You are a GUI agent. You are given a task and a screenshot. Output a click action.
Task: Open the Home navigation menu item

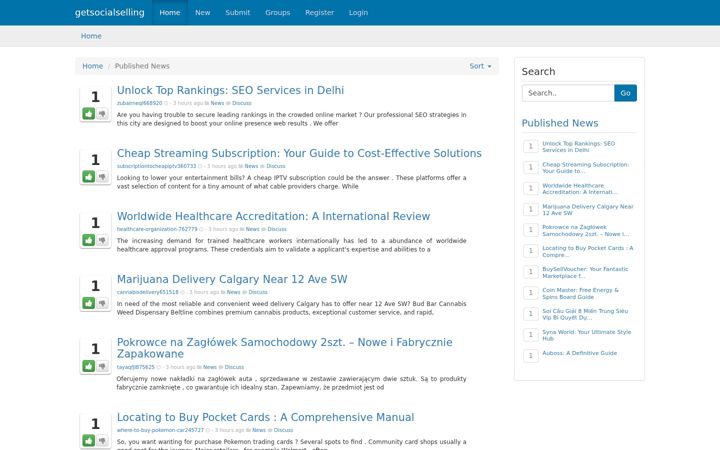coord(170,12)
